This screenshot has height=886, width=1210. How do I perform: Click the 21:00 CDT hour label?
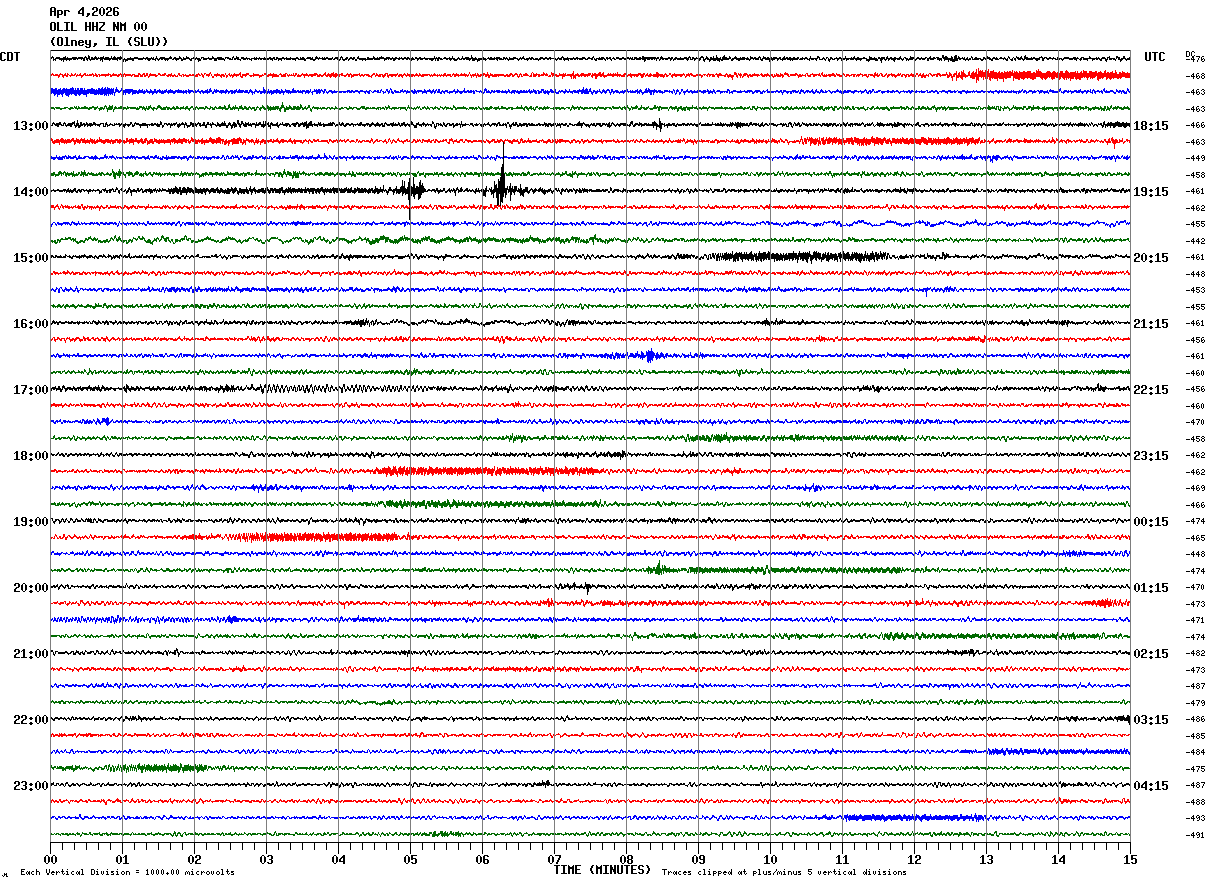click(x=30, y=654)
